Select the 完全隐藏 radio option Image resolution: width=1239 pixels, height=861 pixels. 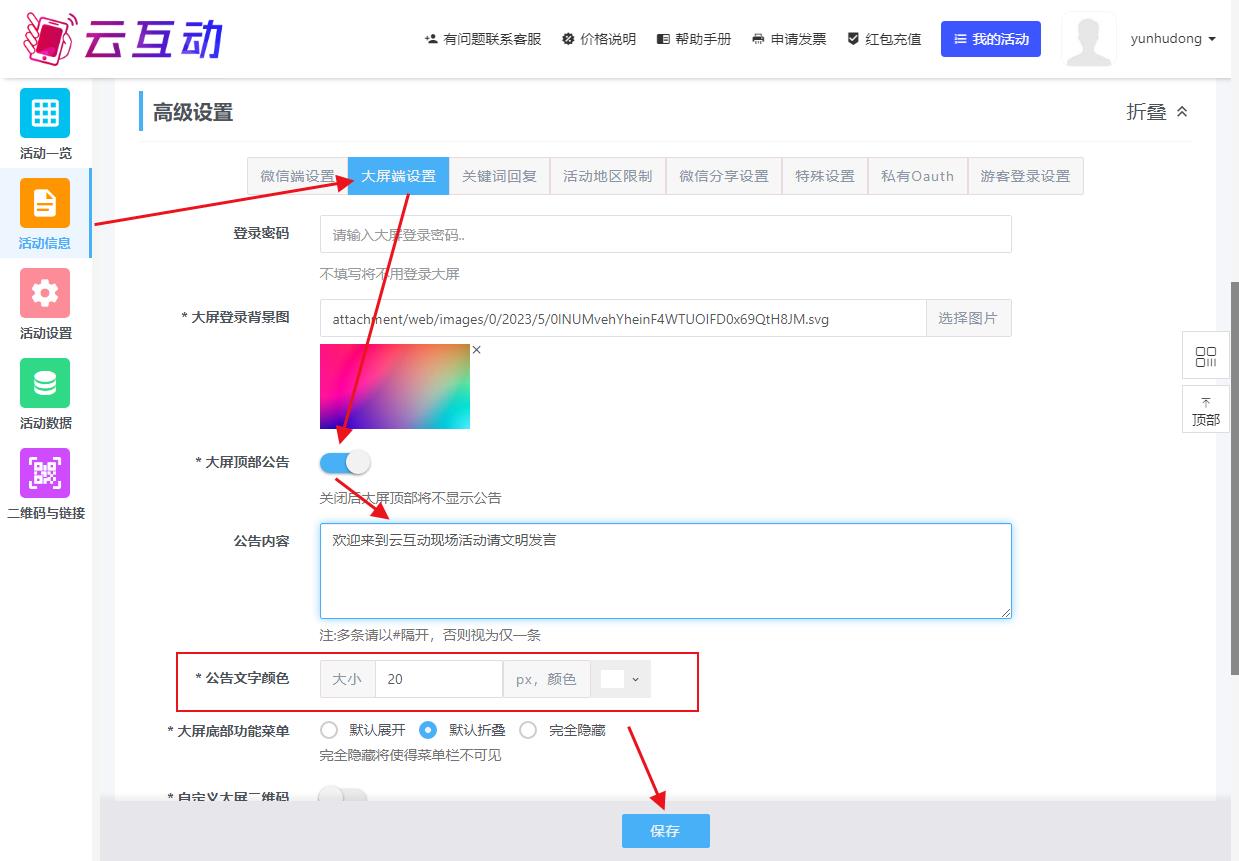pyautogui.click(x=528, y=730)
